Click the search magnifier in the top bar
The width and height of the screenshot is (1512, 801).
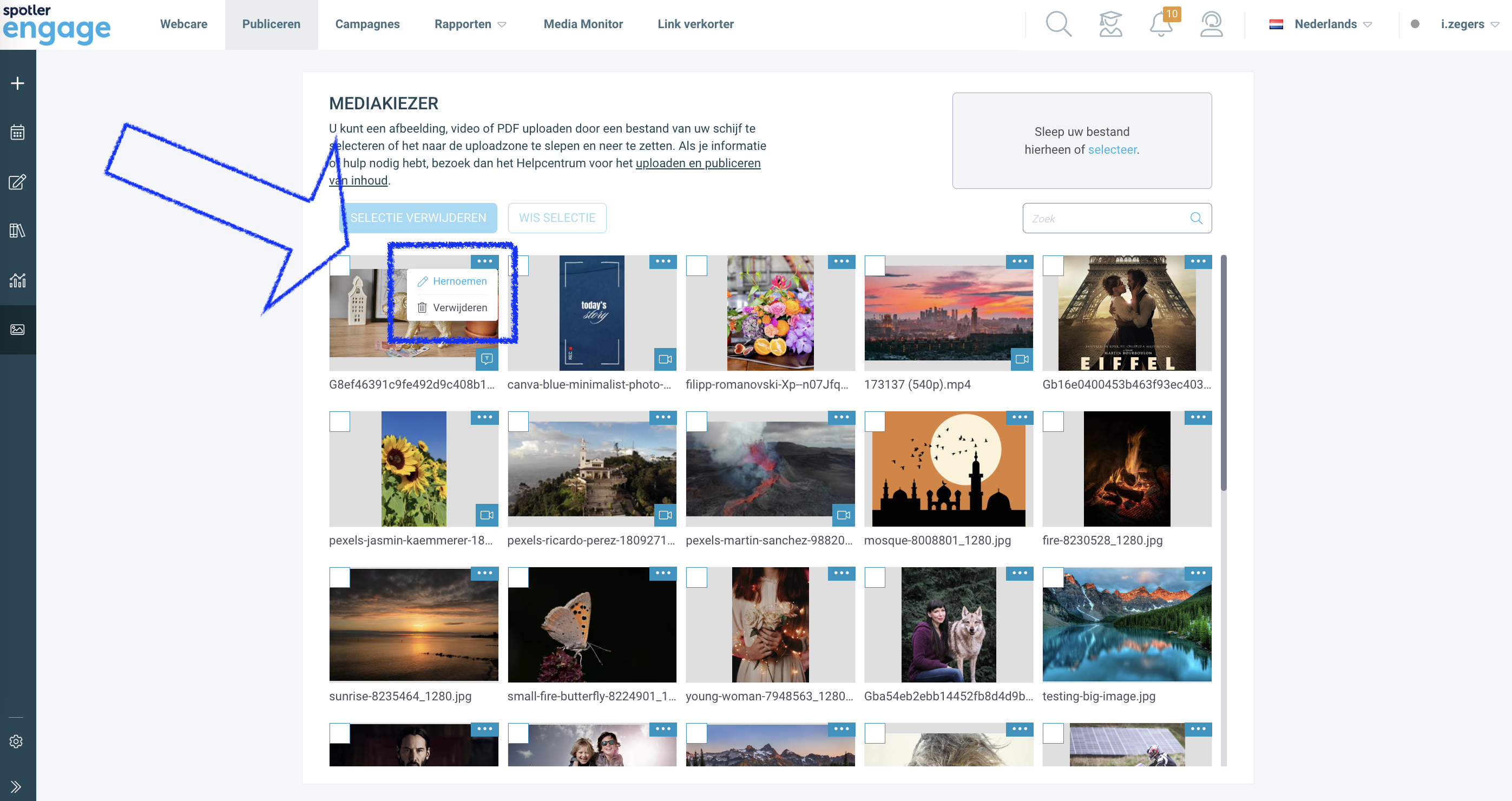tap(1059, 24)
